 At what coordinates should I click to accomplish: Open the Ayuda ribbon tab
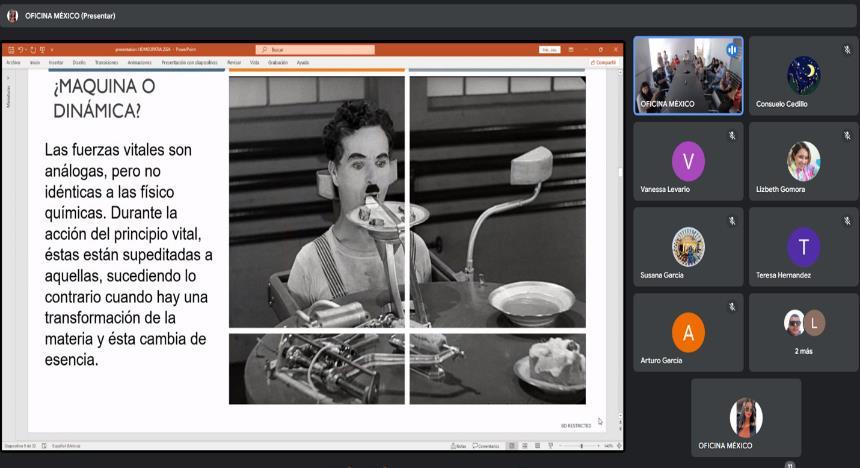(303, 63)
